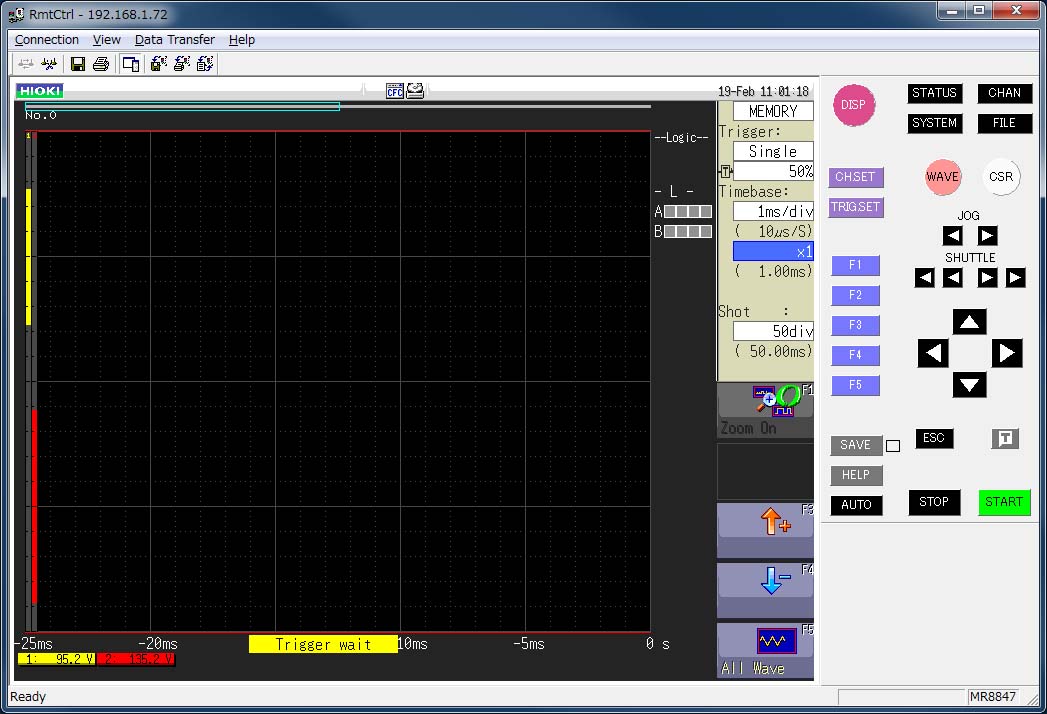Click the disconnect toolbar icon
This screenshot has width=1047, height=714.
click(49, 64)
